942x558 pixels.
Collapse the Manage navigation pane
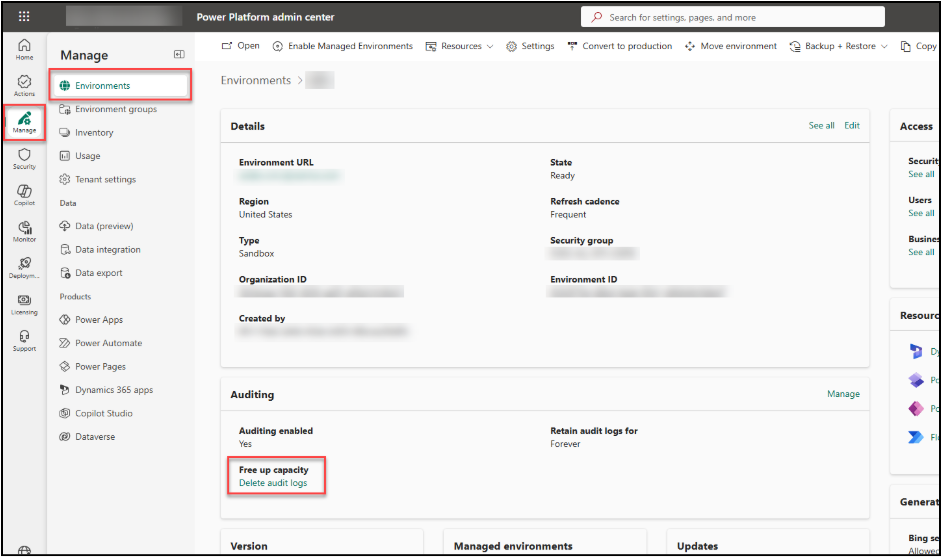pyautogui.click(x=179, y=54)
